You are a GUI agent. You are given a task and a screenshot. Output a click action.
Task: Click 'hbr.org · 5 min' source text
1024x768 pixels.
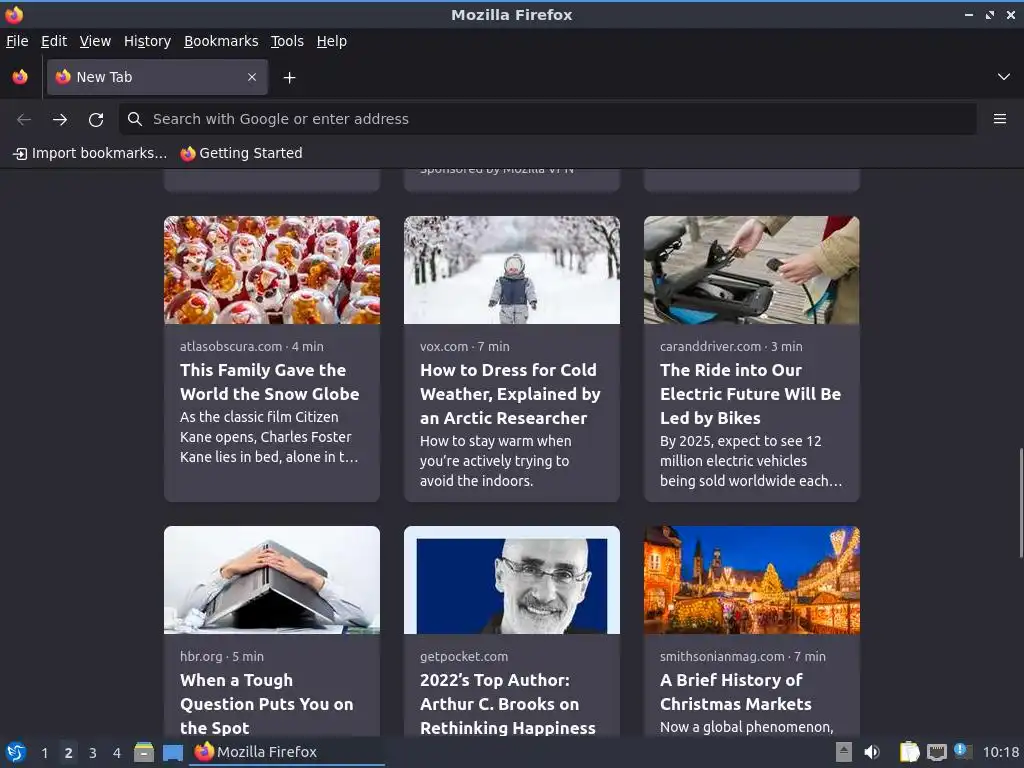tap(221, 656)
